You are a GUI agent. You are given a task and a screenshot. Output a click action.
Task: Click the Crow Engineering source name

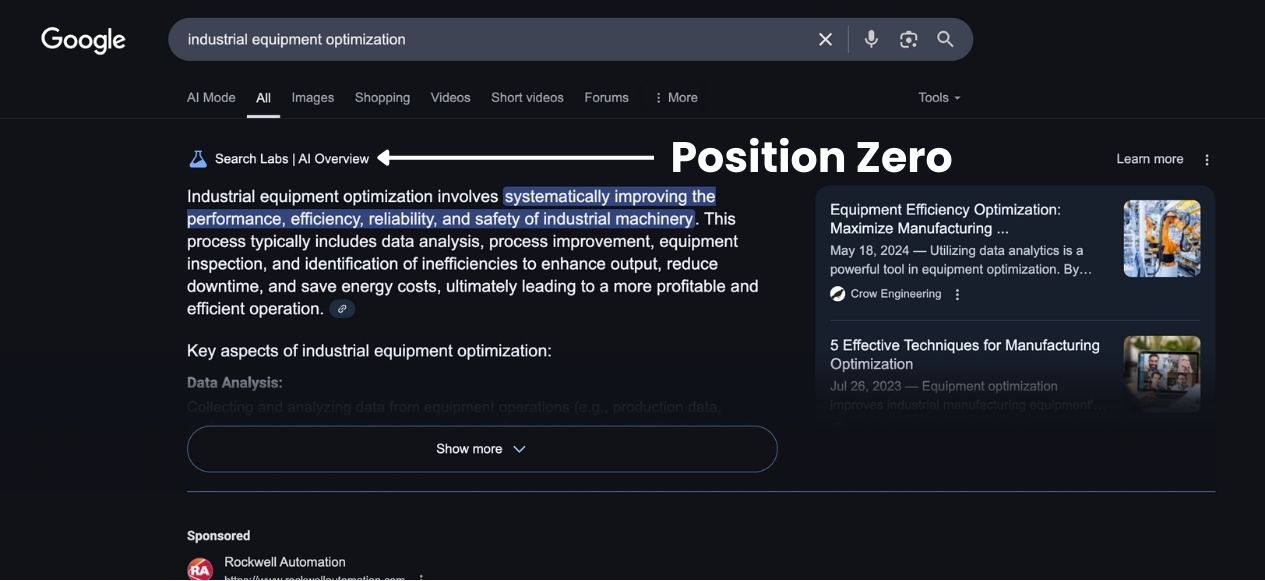[895, 294]
